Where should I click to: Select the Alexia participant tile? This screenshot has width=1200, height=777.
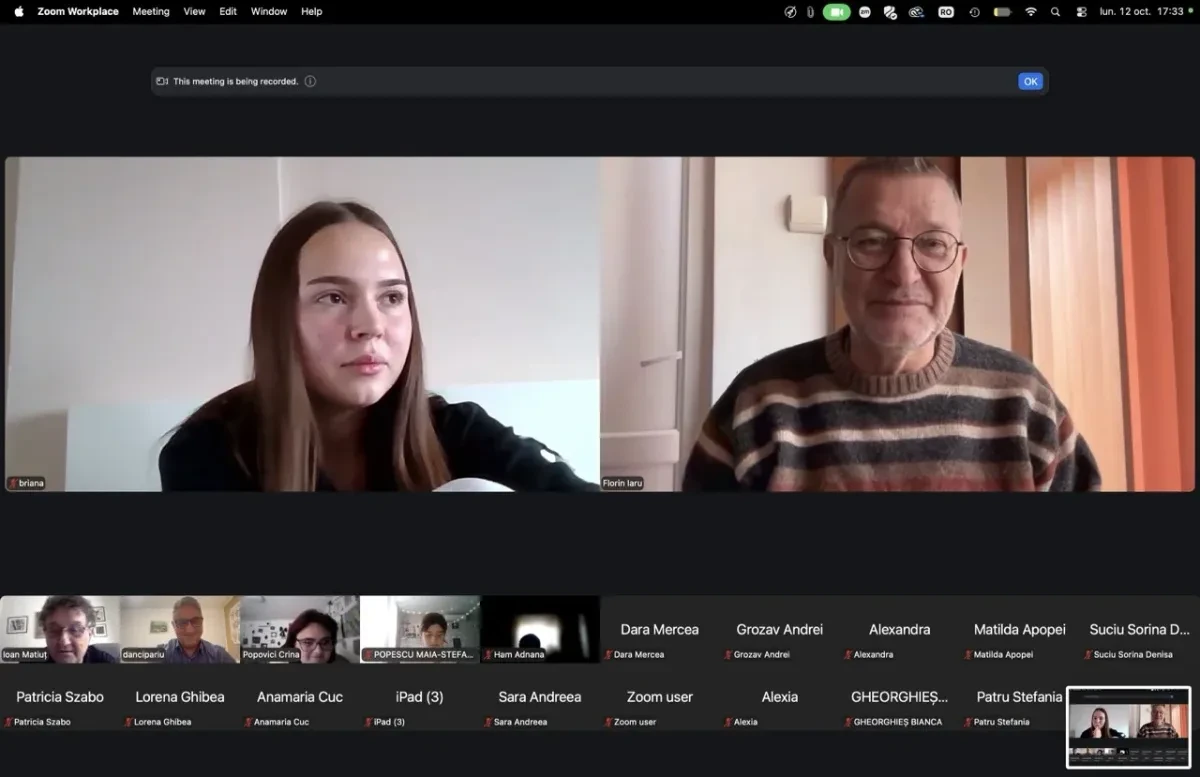pos(780,697)
